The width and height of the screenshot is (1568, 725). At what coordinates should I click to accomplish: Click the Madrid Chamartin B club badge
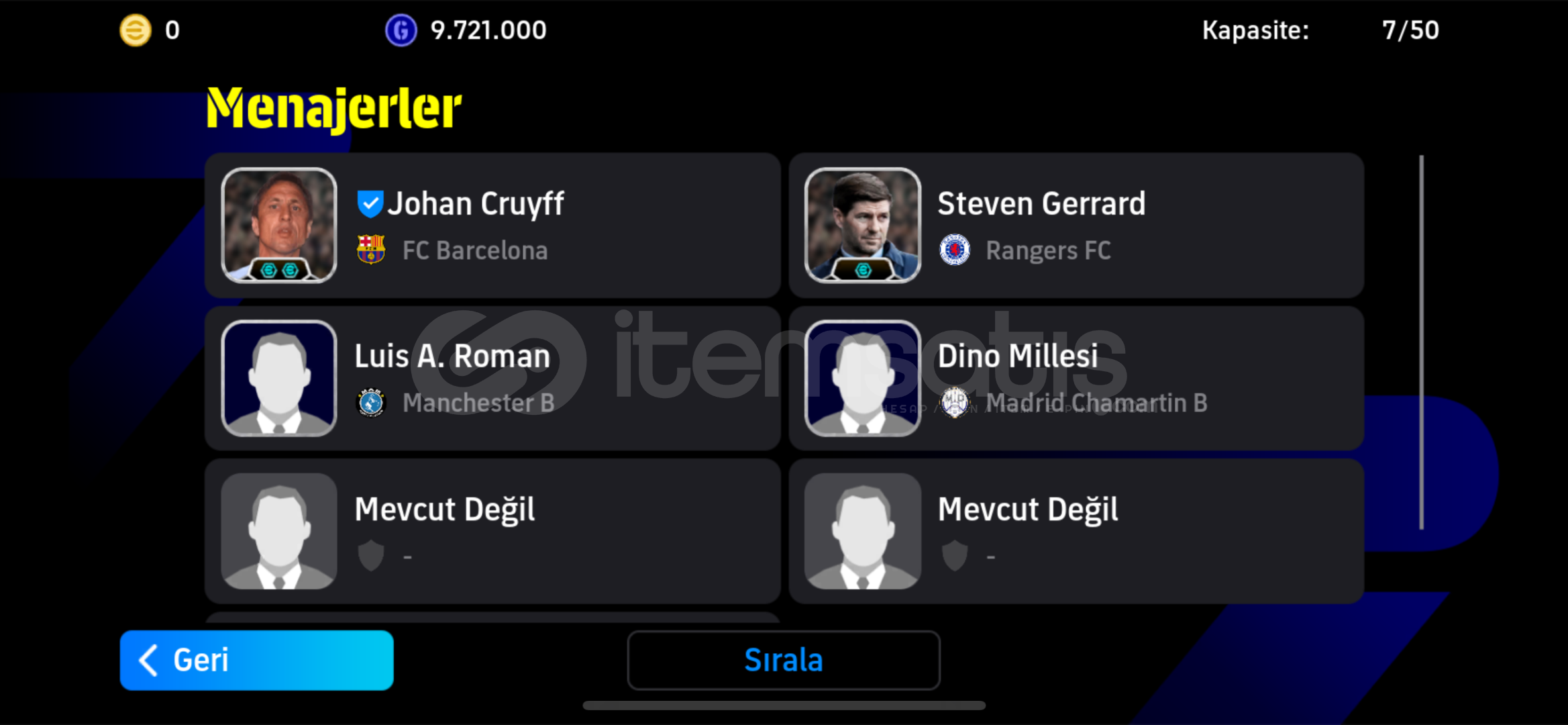954,403
